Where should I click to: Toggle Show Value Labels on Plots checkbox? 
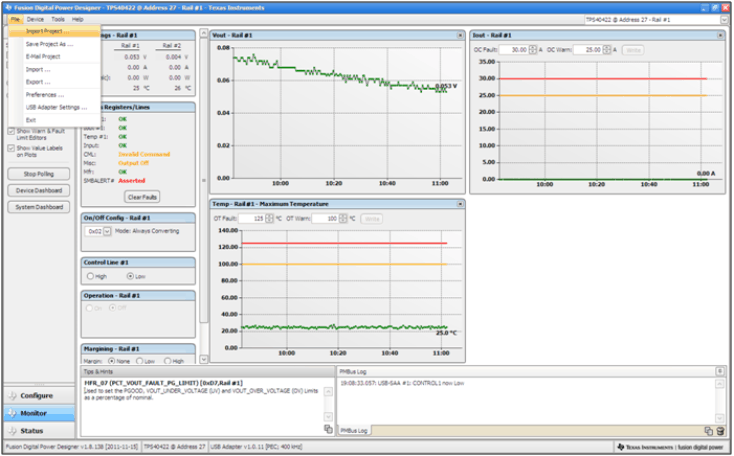click(x=12, y=148)
